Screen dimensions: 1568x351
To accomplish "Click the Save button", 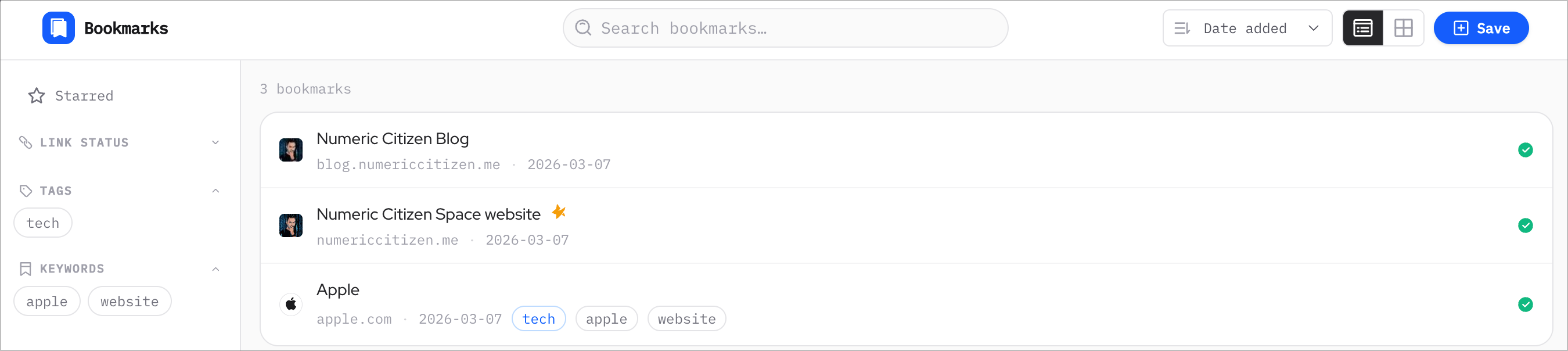I will coord(1480,28).
